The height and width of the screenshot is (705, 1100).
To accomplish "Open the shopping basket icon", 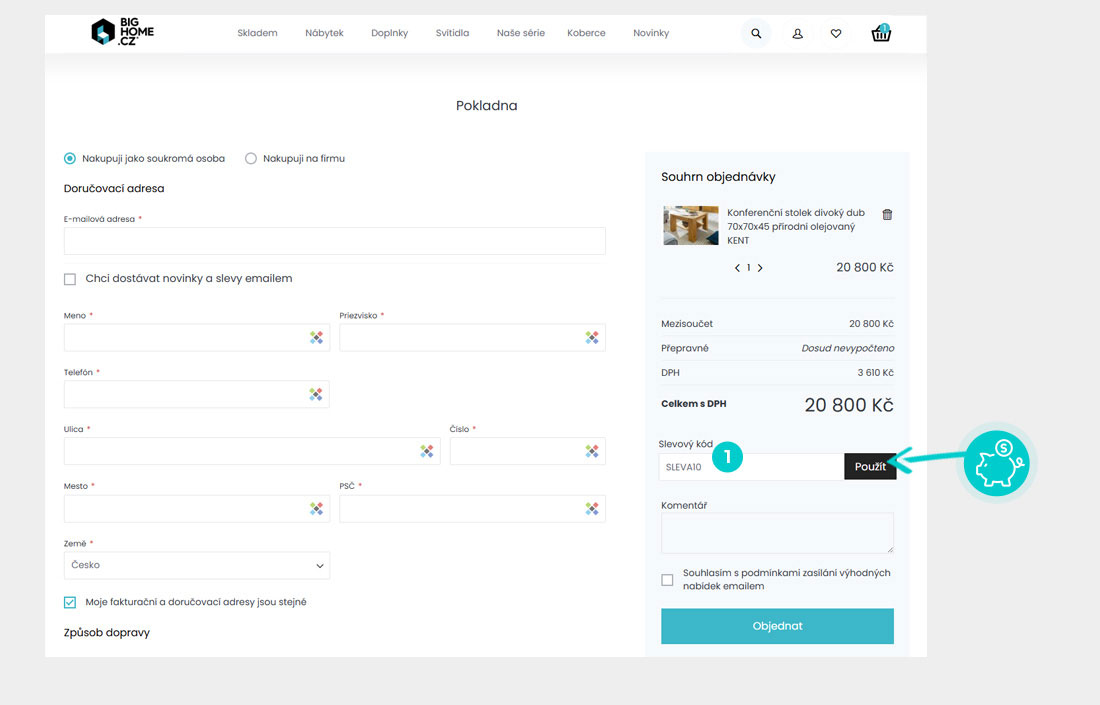I will 881,34.
